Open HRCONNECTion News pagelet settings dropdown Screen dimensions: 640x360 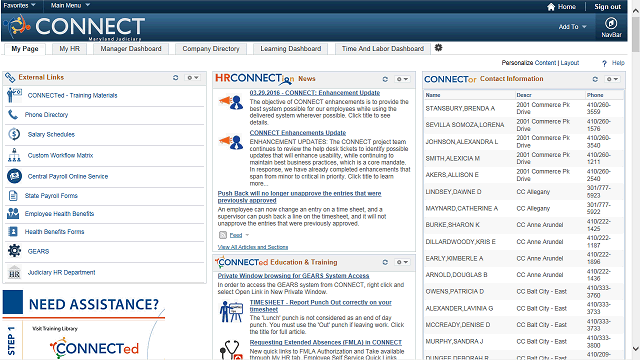(x=402, y=79)
